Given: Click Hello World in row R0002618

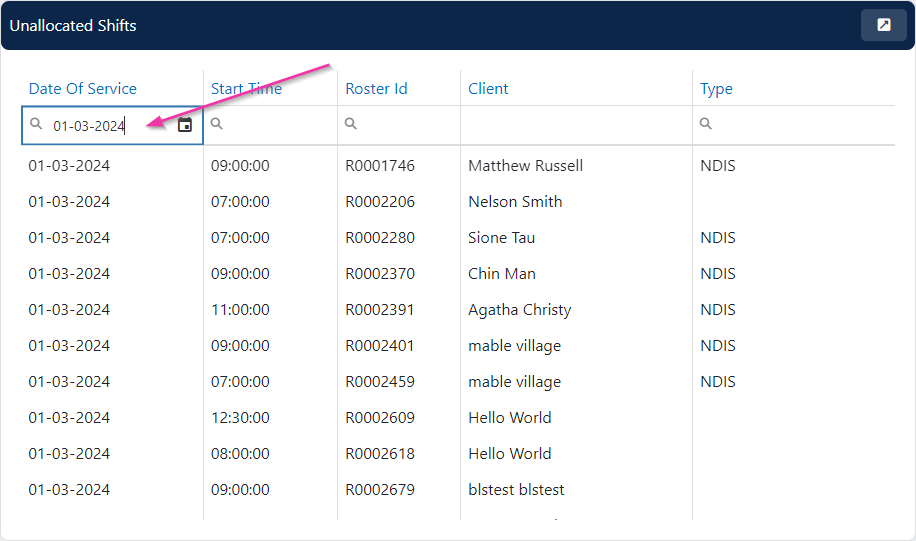Looking at the screenshot, I should click(x=509, y=454).
